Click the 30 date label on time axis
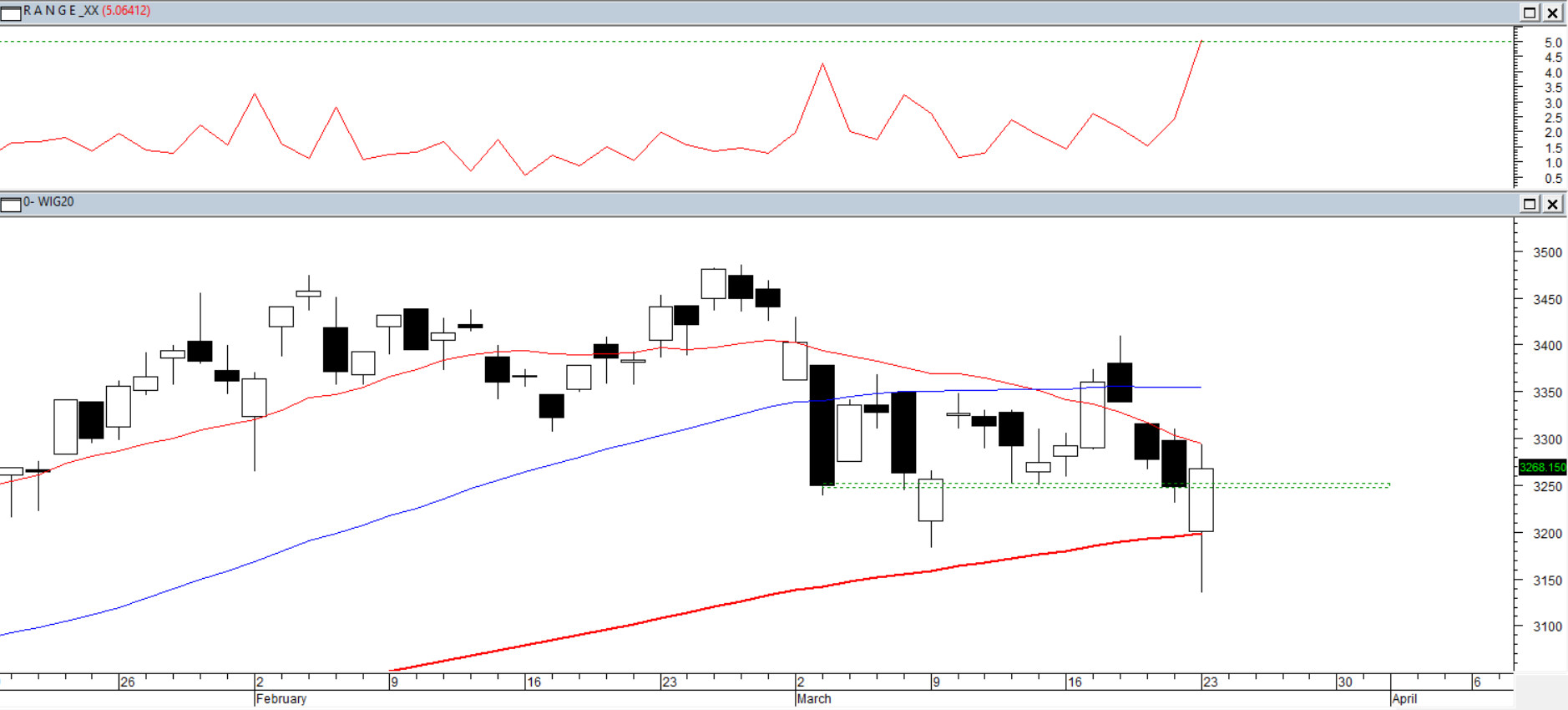1568x710 pixels. [x=1344, y=682]
